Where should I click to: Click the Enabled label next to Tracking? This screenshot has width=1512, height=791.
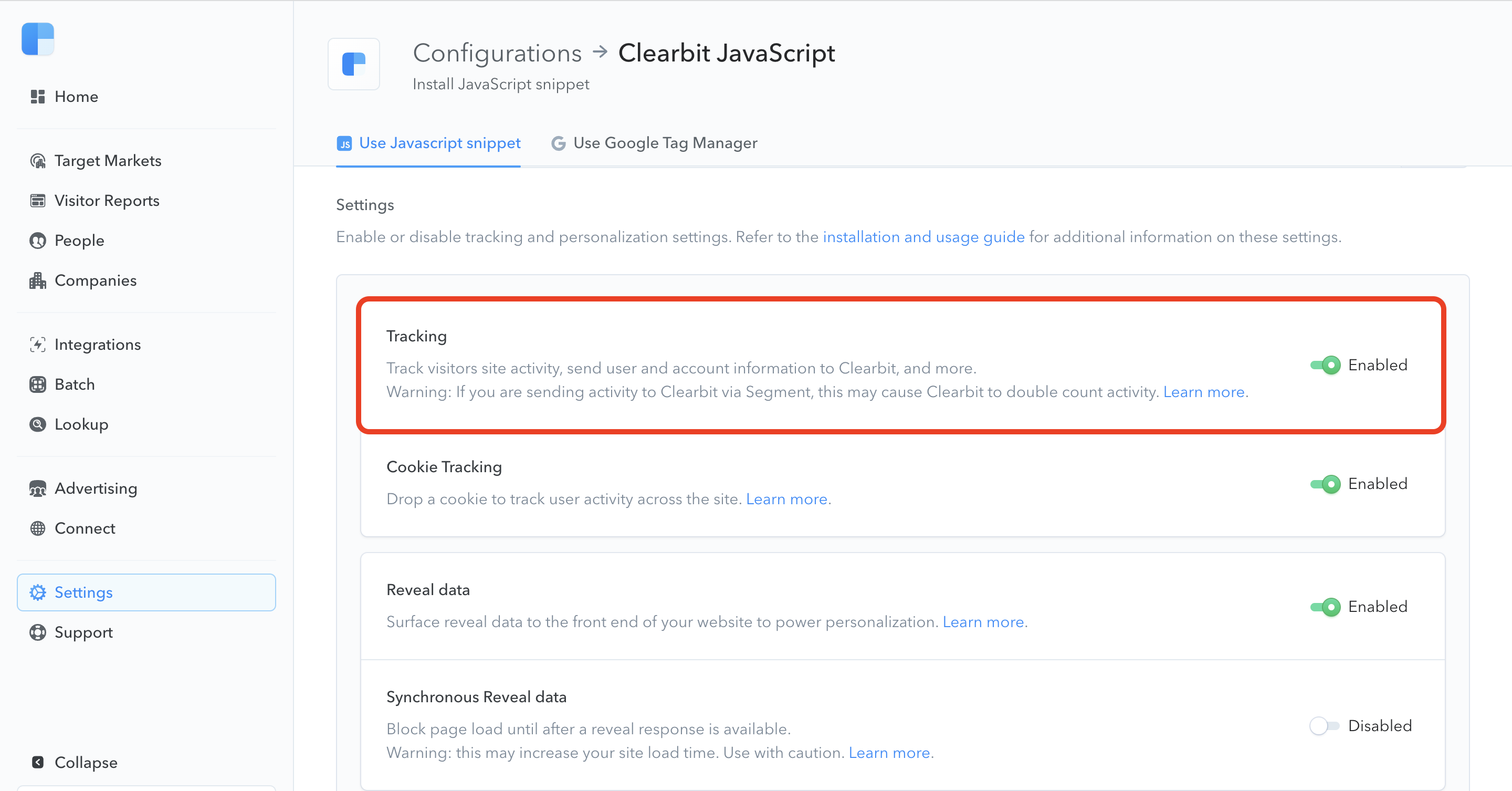(x=1378, y=365)
